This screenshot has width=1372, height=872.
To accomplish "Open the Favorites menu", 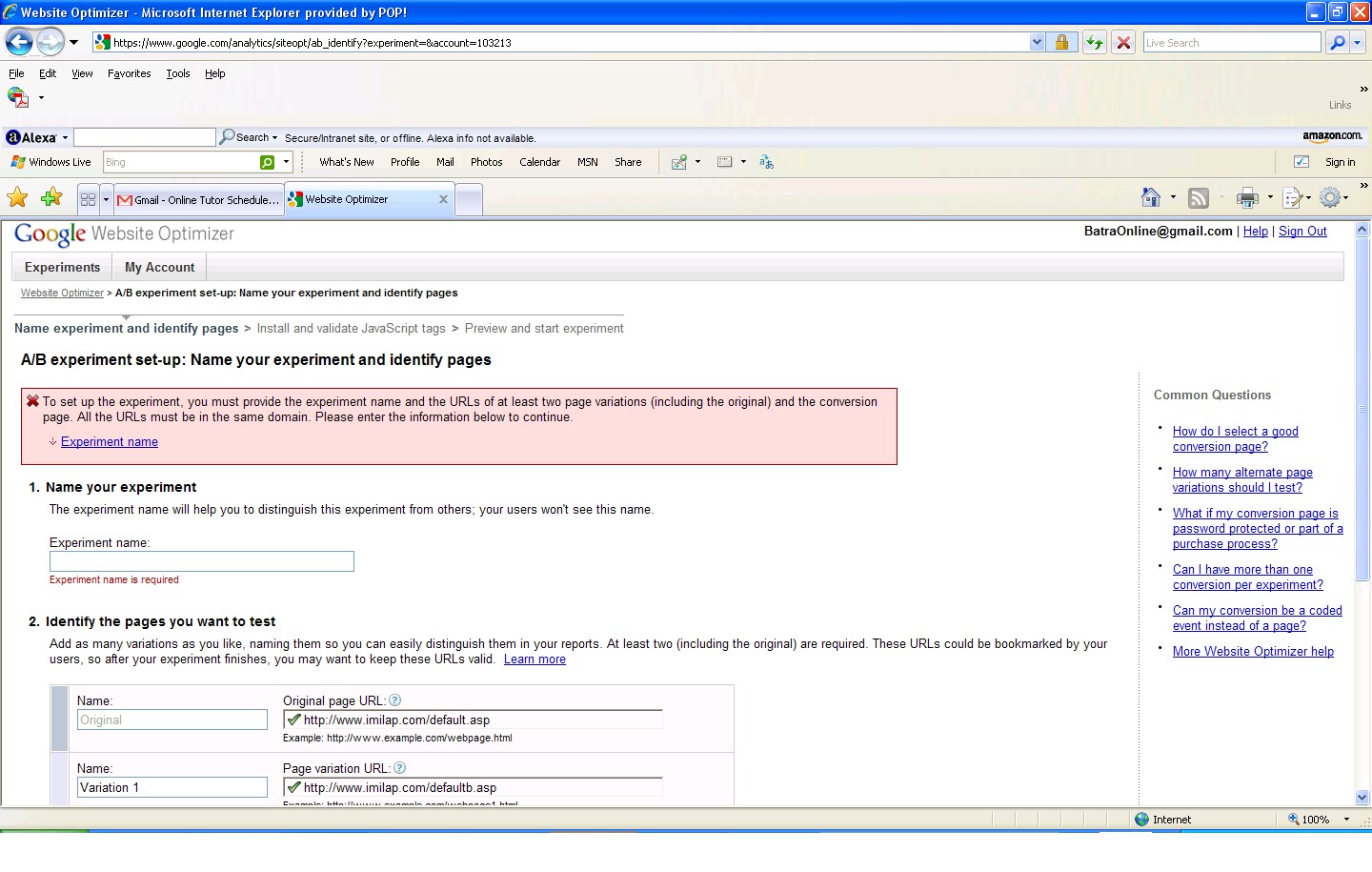I will [129, 72].
